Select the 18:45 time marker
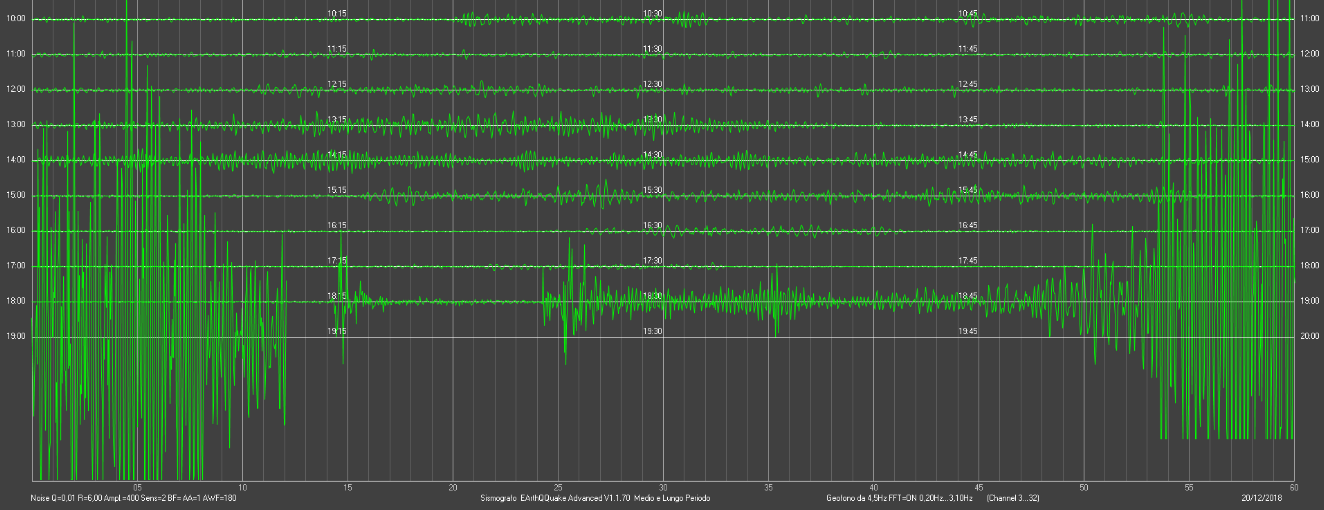1324x510 pixels. [x=968, y=296]
